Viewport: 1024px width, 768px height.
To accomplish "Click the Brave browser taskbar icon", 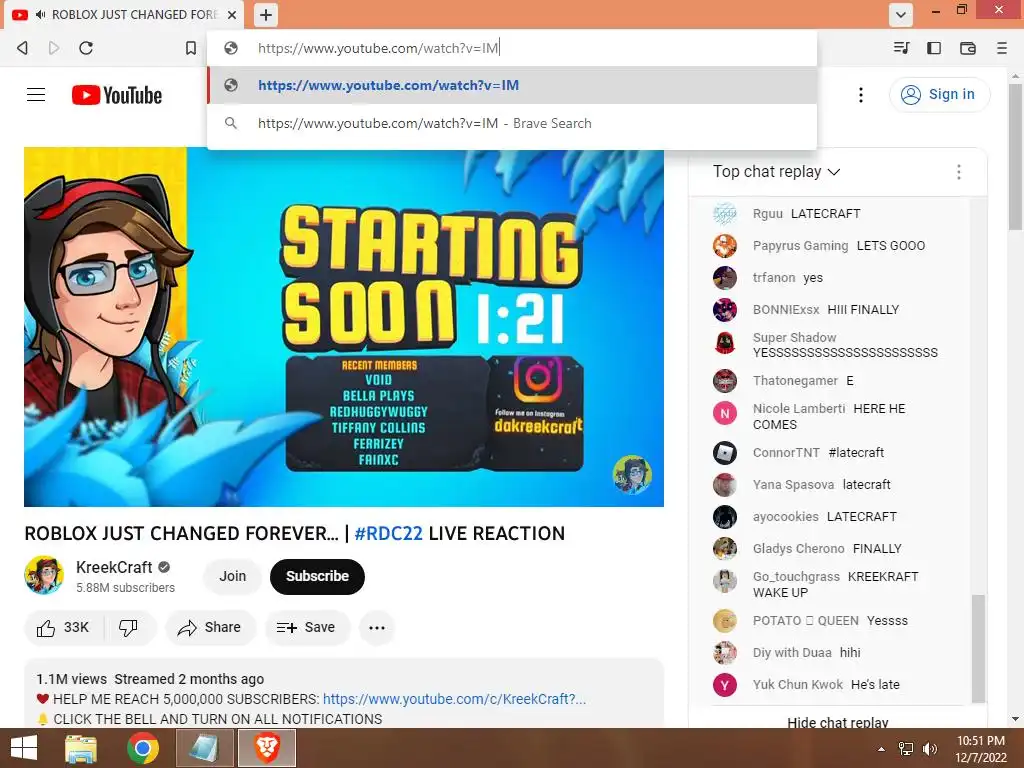I will [x=266, y=748].
